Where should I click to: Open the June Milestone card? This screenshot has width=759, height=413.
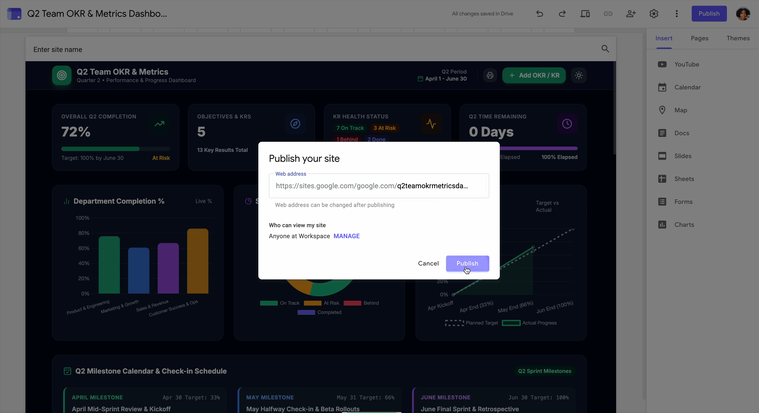(494, 400)
